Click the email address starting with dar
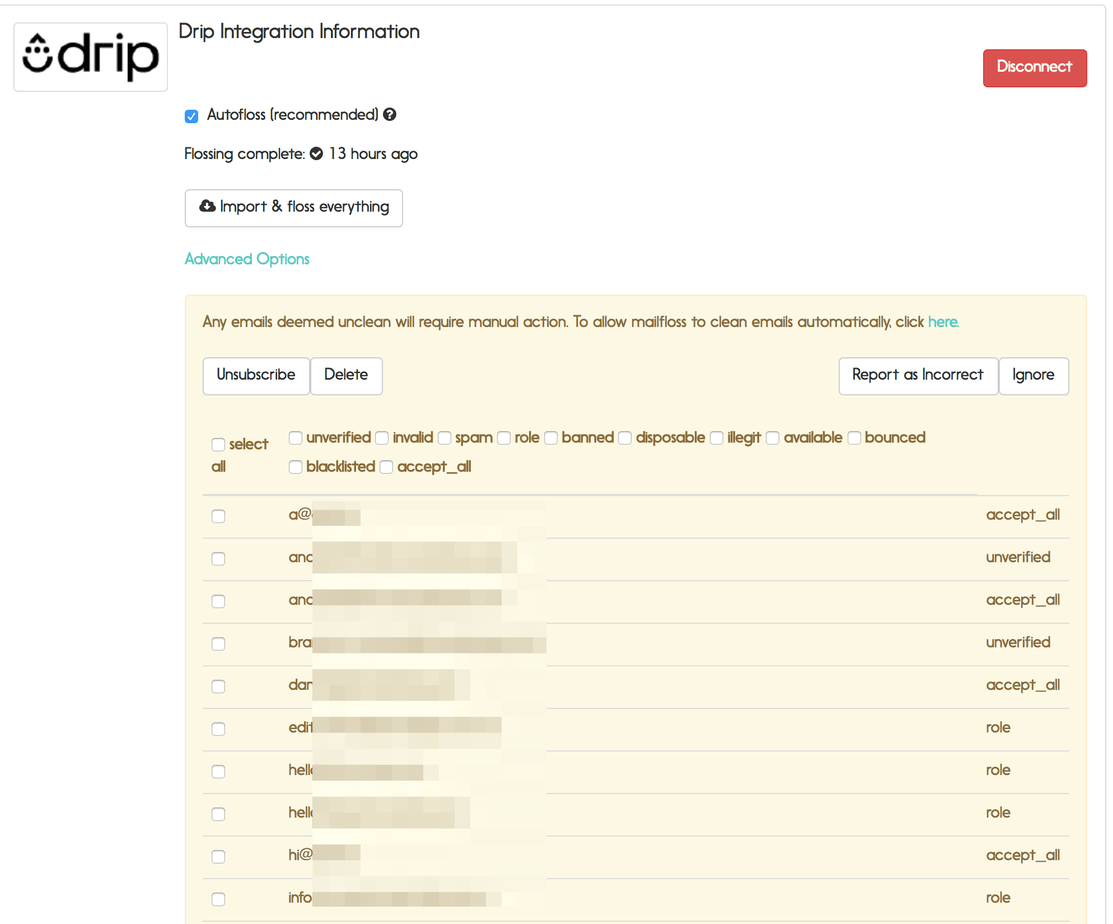This screenshot has height=924, width=1113. click(379, 685)
